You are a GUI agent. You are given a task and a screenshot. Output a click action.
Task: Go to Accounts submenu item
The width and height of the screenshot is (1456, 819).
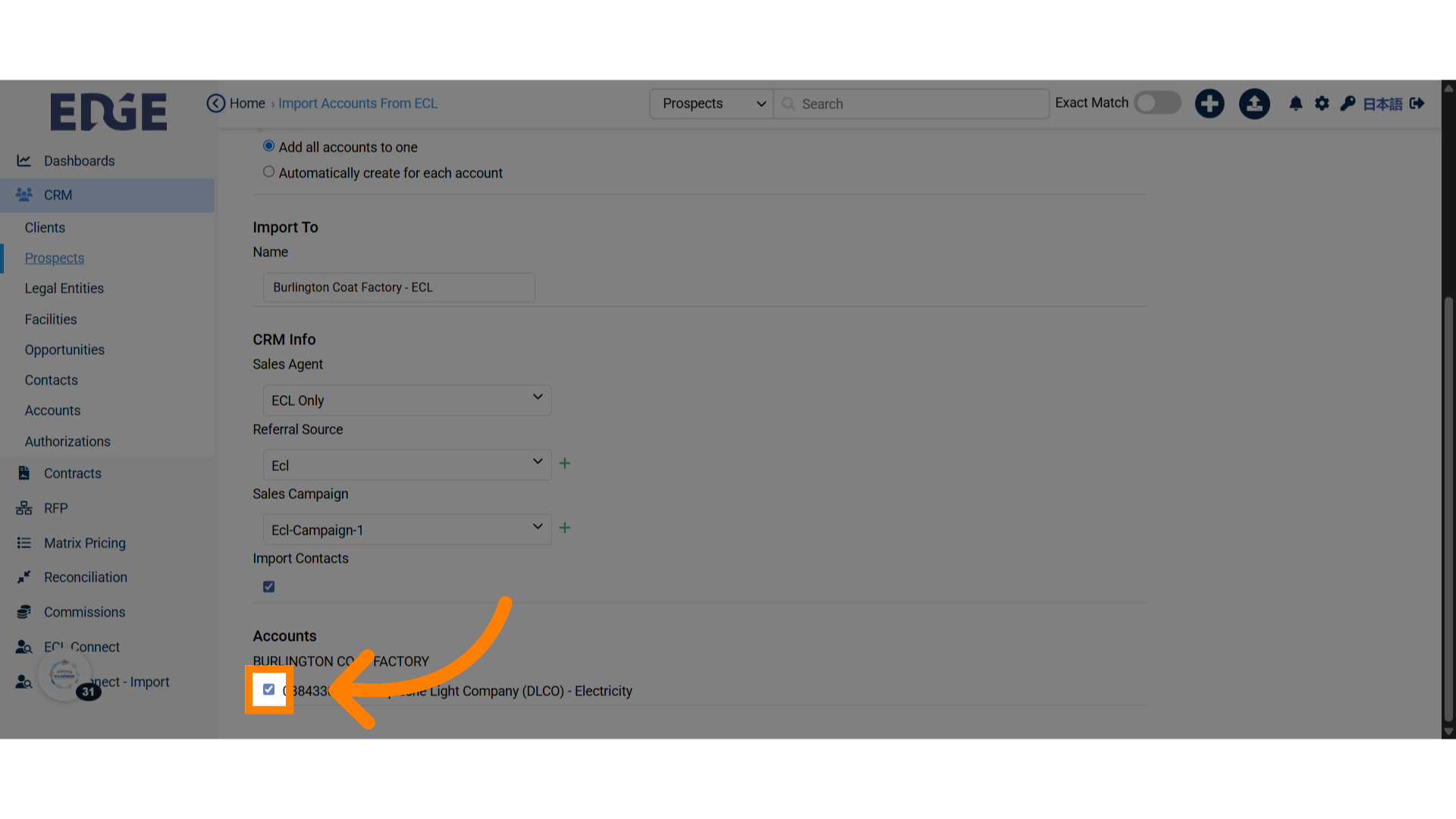pyautogui.click(x=52, y=410)
